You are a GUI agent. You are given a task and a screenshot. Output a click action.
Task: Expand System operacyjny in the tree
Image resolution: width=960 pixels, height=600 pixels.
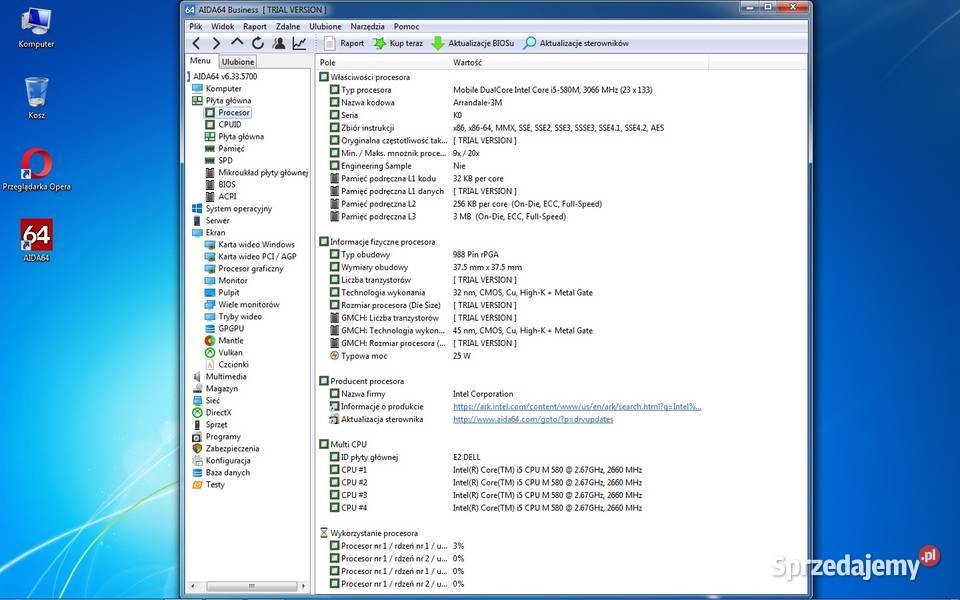click(x=238, y=209)
